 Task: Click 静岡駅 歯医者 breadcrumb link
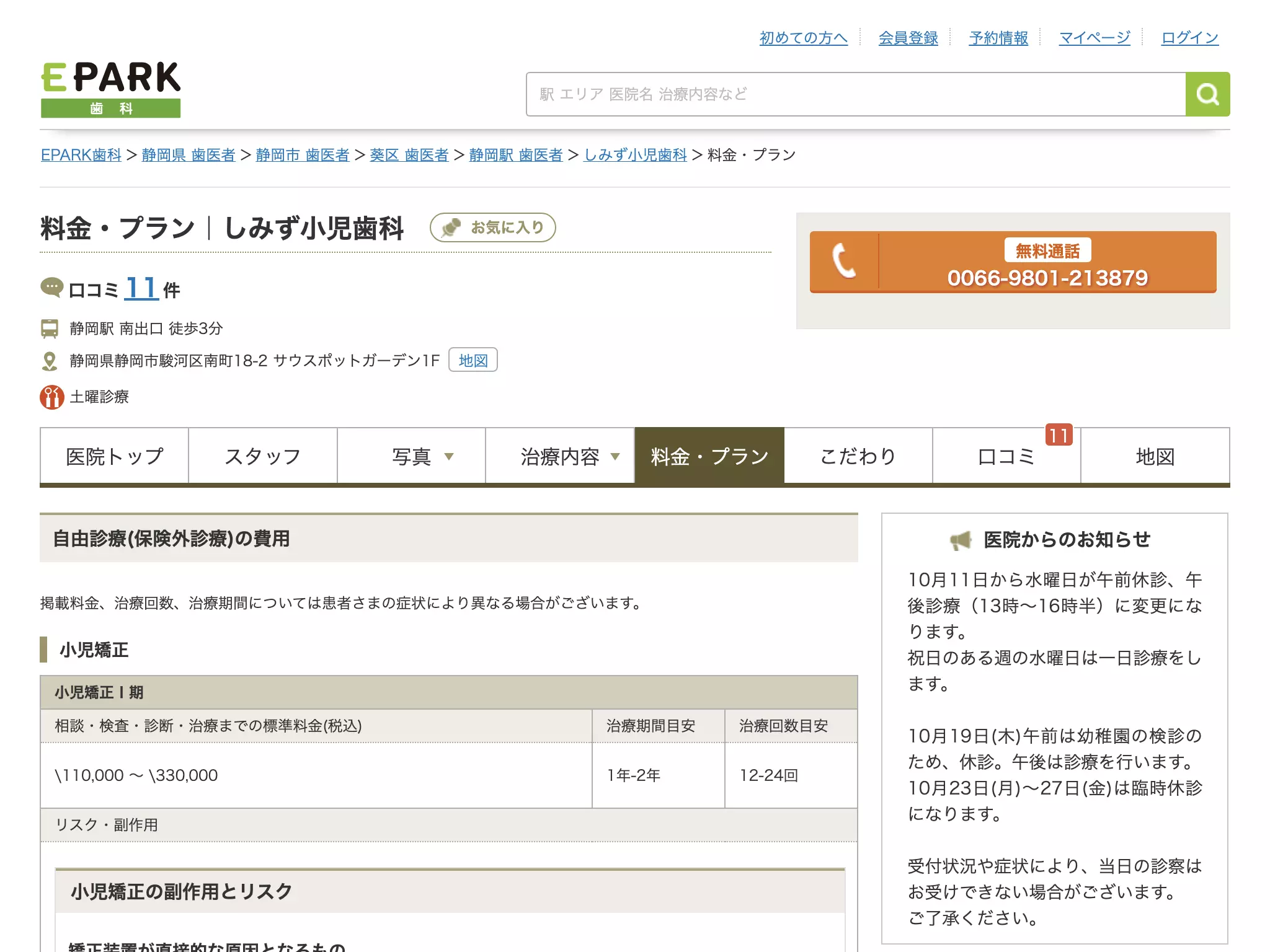[x=516, y=155]
